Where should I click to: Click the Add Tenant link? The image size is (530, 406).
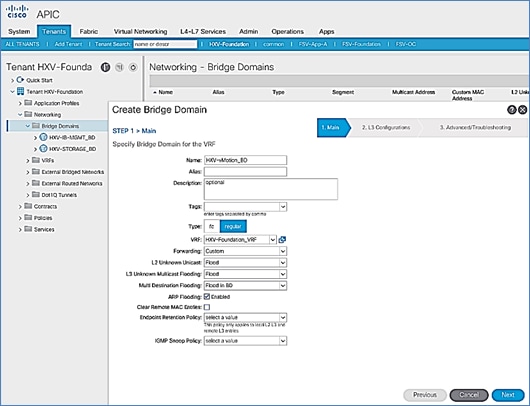68,44
